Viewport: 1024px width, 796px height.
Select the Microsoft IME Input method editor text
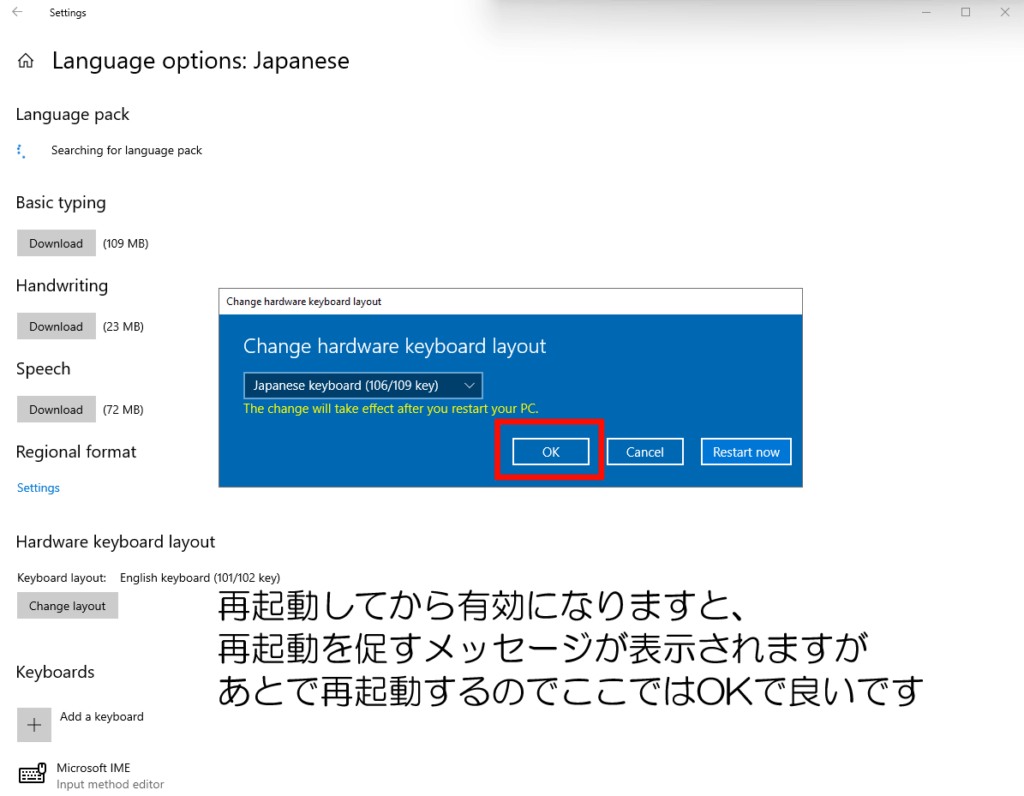click(x=110, y=776)
